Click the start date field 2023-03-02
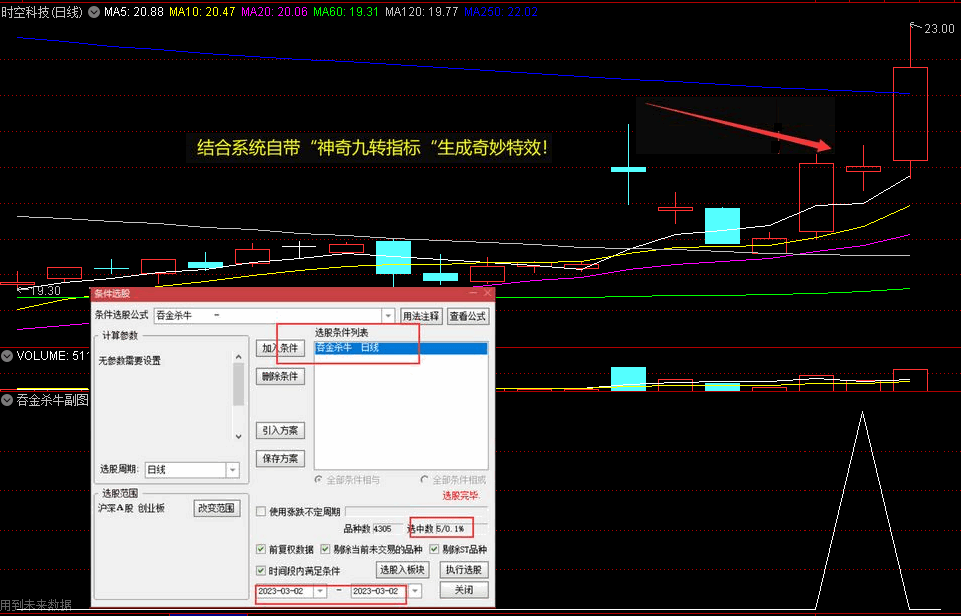Viewport: 961px width, 616px height. pyautogui.click(x=285, y=591)
